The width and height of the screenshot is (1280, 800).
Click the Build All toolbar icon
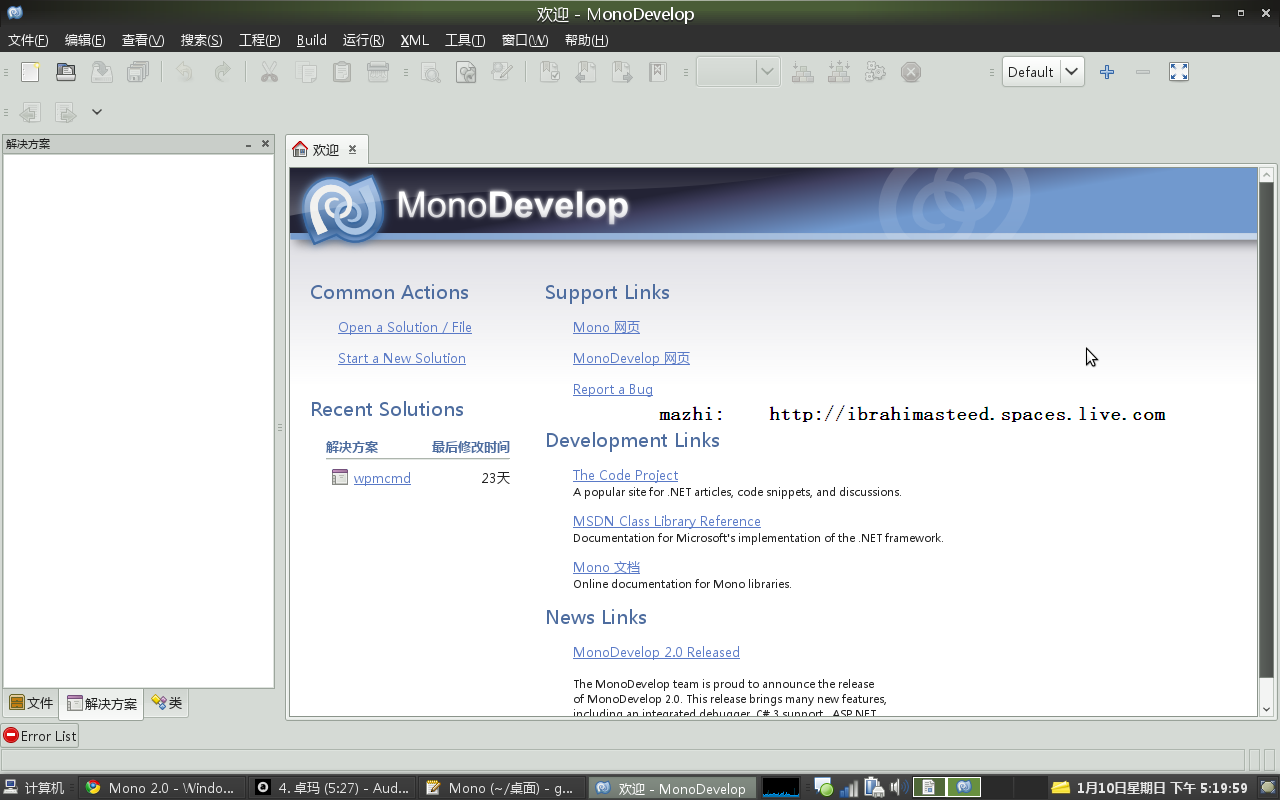tap(839, 72)
